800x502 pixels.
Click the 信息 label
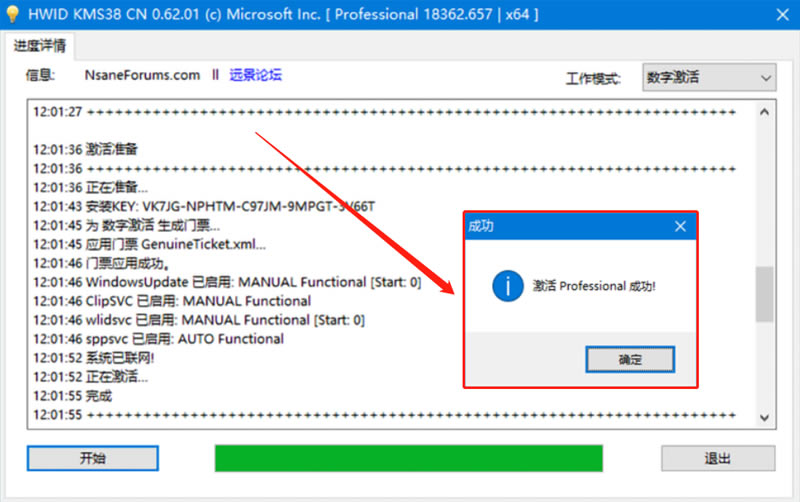point(40,75)
